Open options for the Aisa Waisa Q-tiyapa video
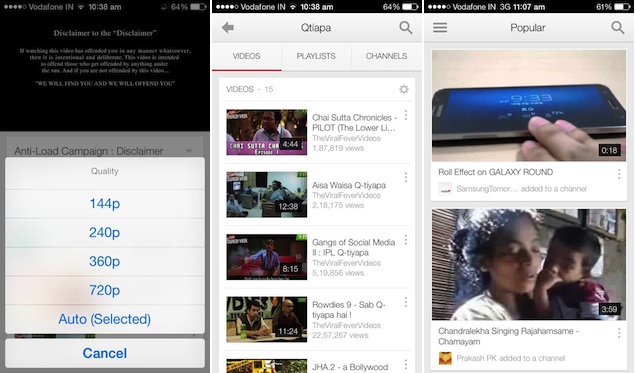The height and width of the screenshot is (373, 635). click(x=406, y=177)
